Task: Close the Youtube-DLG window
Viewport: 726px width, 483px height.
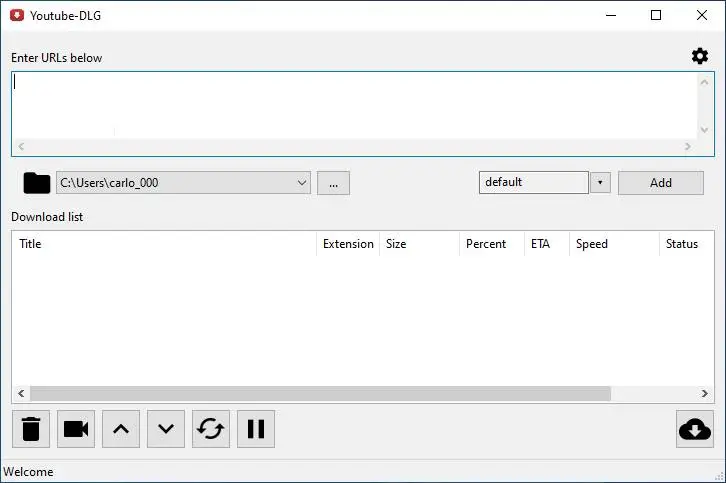Action: 701,15
